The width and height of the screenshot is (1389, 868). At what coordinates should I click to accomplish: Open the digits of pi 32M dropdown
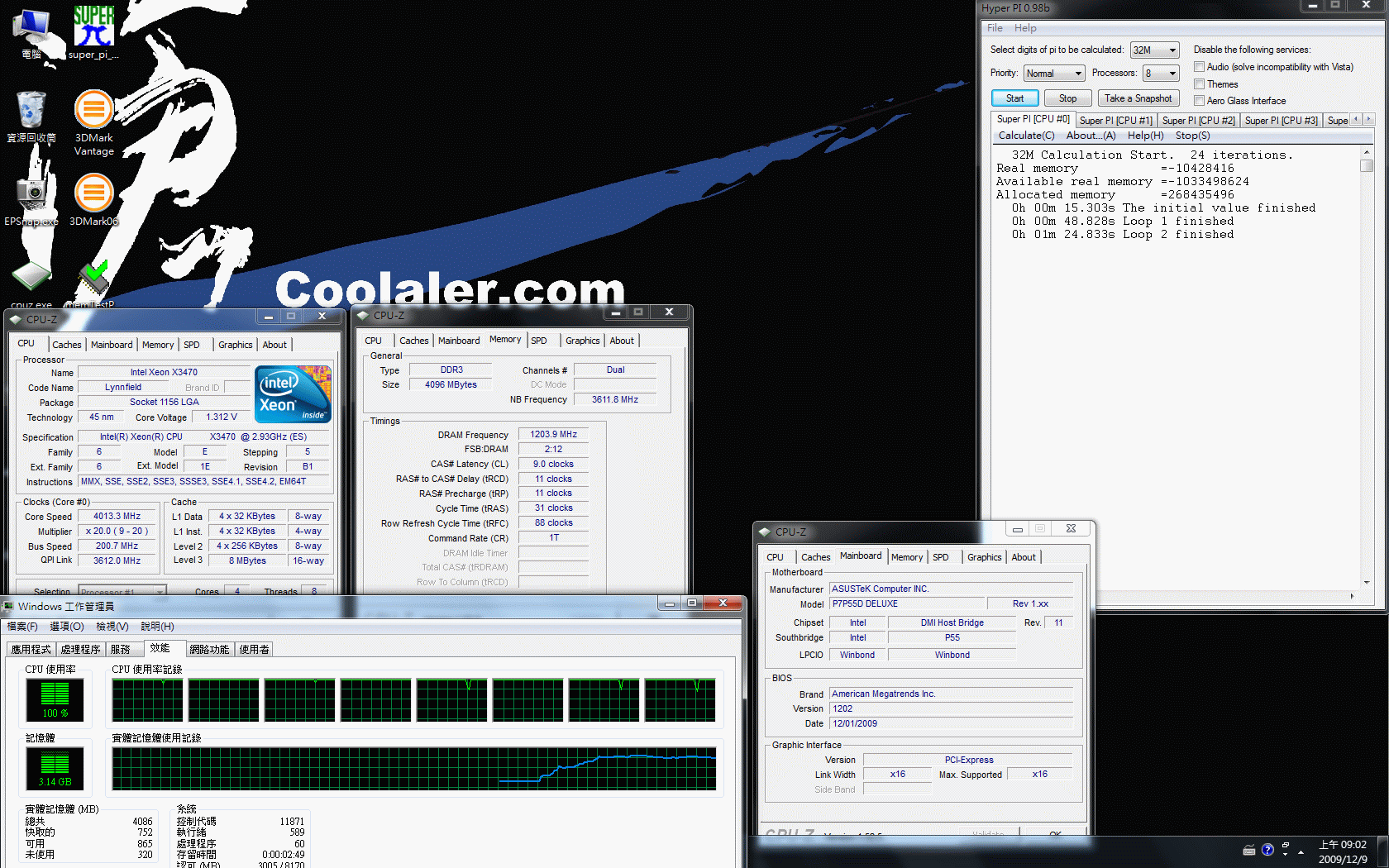click(1154, 50)
